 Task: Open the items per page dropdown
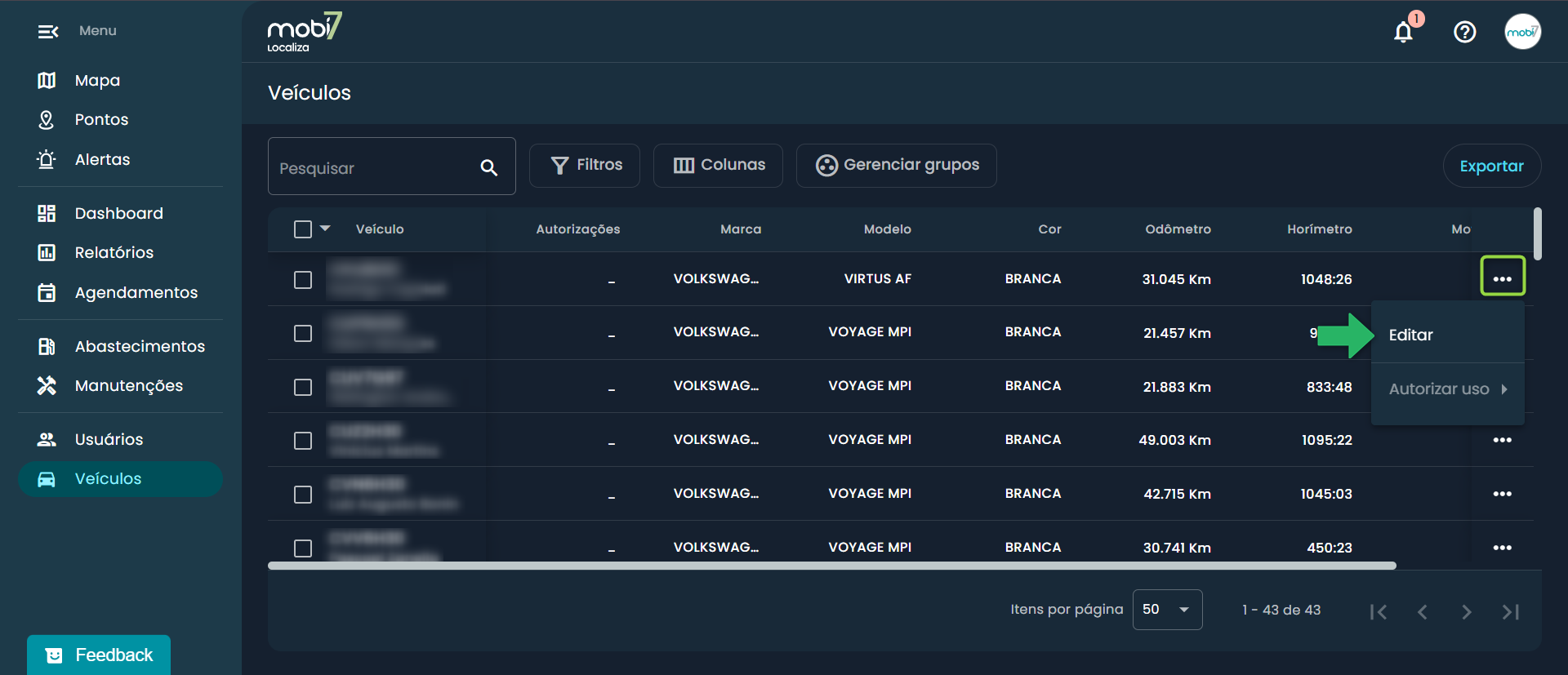[x=1166, y=610]
